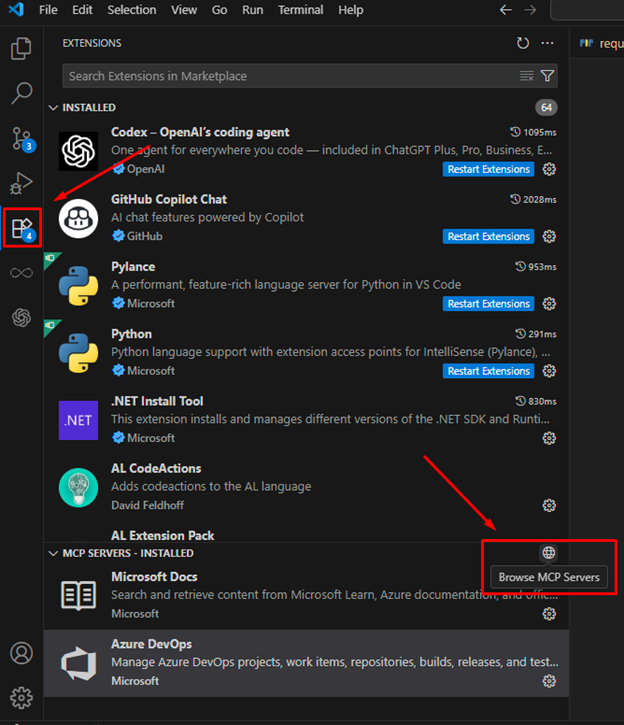Open manage gear for Codex extension
The width and height of the screenshot is (624, 725).
(x=549, y=169)
